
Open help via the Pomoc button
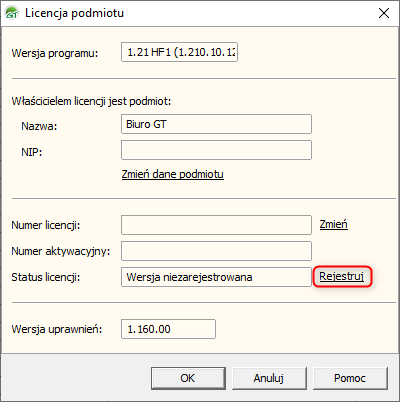[350, 378]
